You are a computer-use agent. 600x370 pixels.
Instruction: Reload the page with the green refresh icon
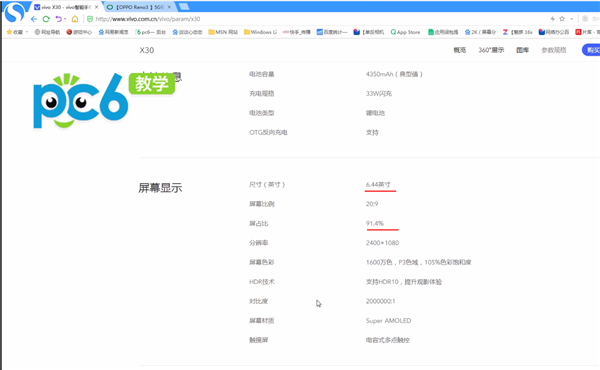click(x=46, y=19)
